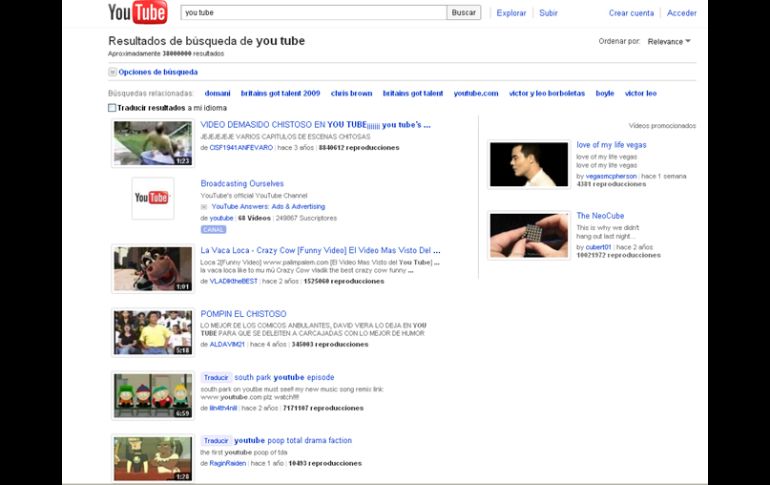This screenshot has width=770, height=485.
Task: Click Traducir badge beside south park result
Action: 215,378
